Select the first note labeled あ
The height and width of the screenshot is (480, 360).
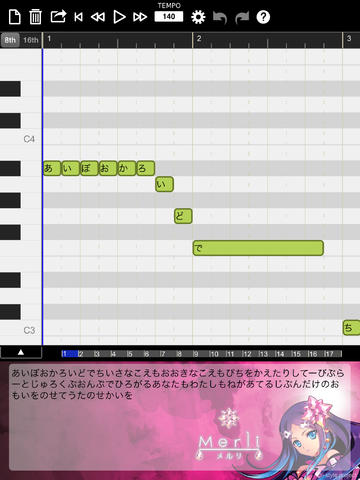(52, 168)
